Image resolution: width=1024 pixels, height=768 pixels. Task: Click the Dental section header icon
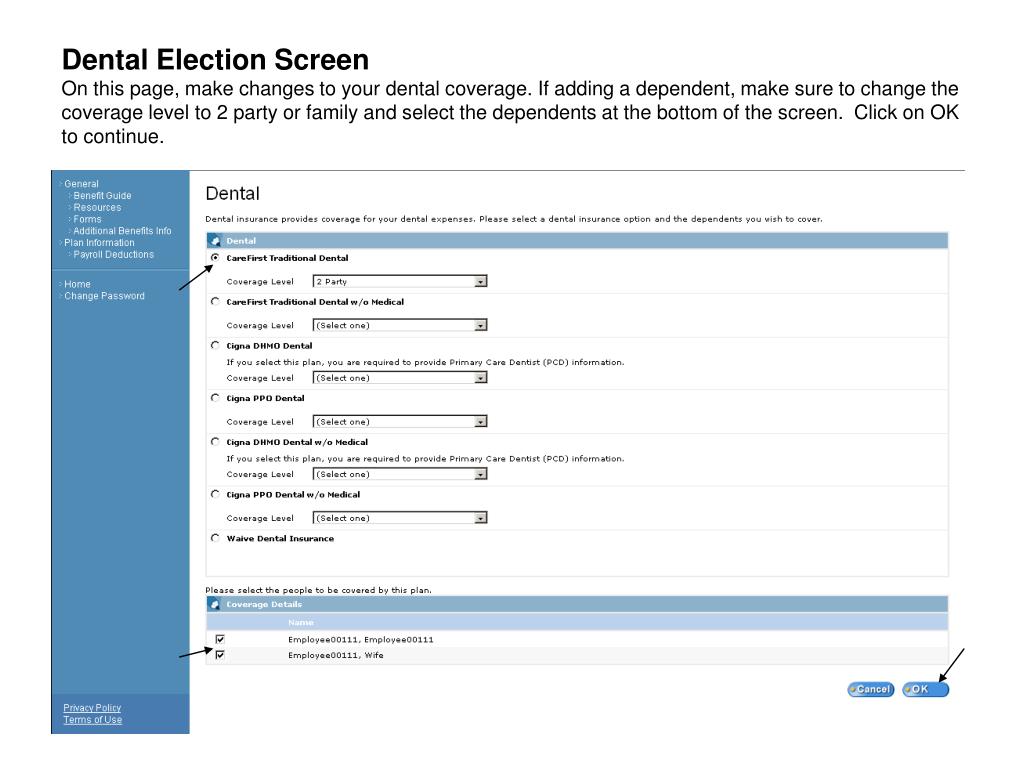[x=214, y=241]
